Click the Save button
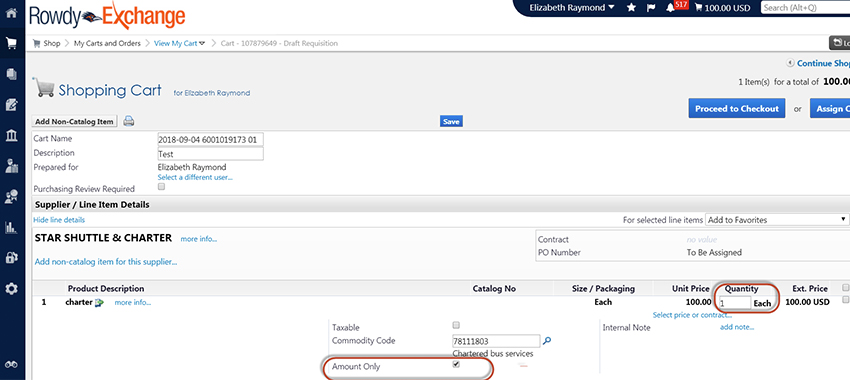Viewport: 850px width, 380px height. tap(451, 121)
